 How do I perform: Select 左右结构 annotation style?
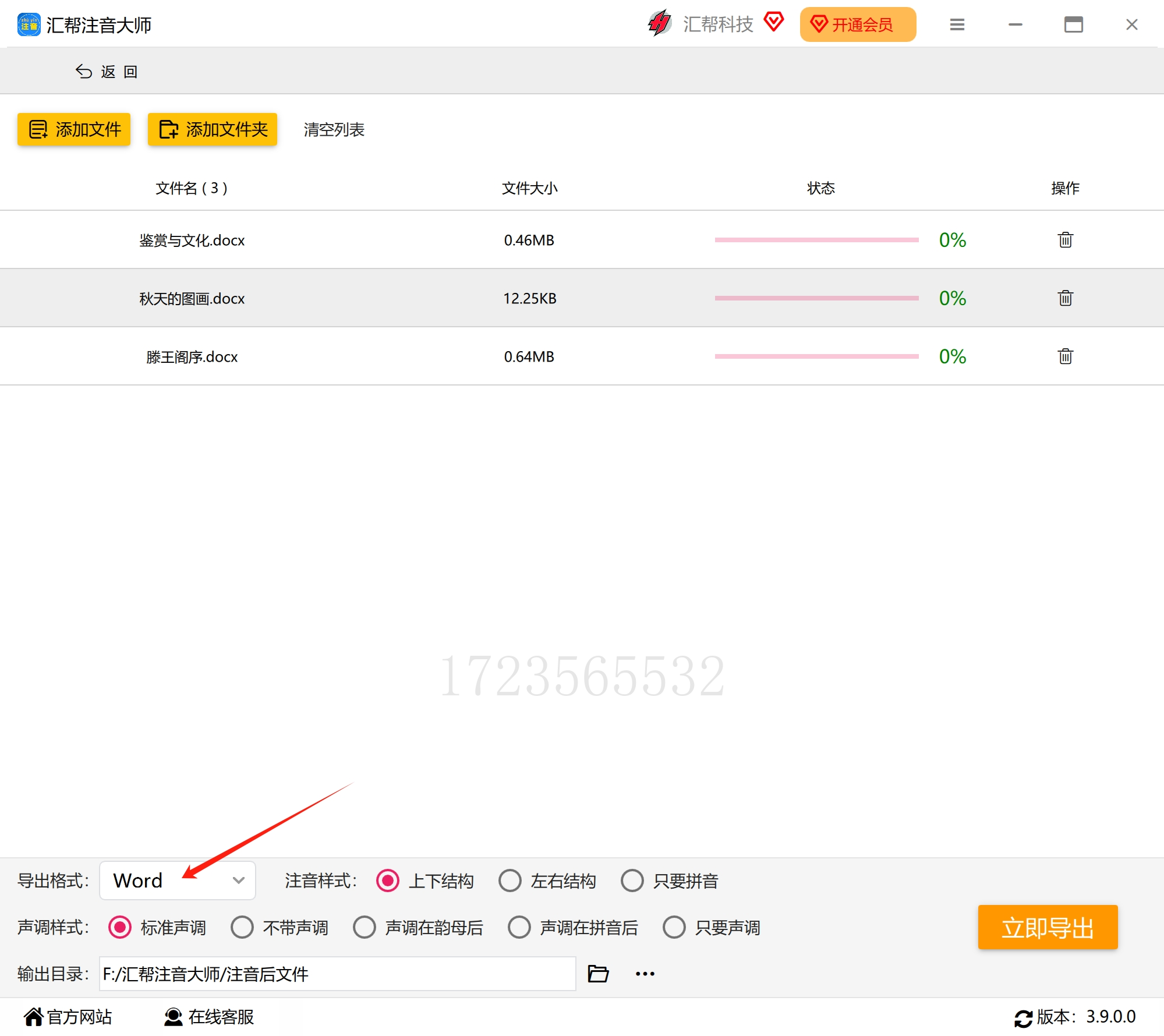pyautogui.click(x=547, y=881)
